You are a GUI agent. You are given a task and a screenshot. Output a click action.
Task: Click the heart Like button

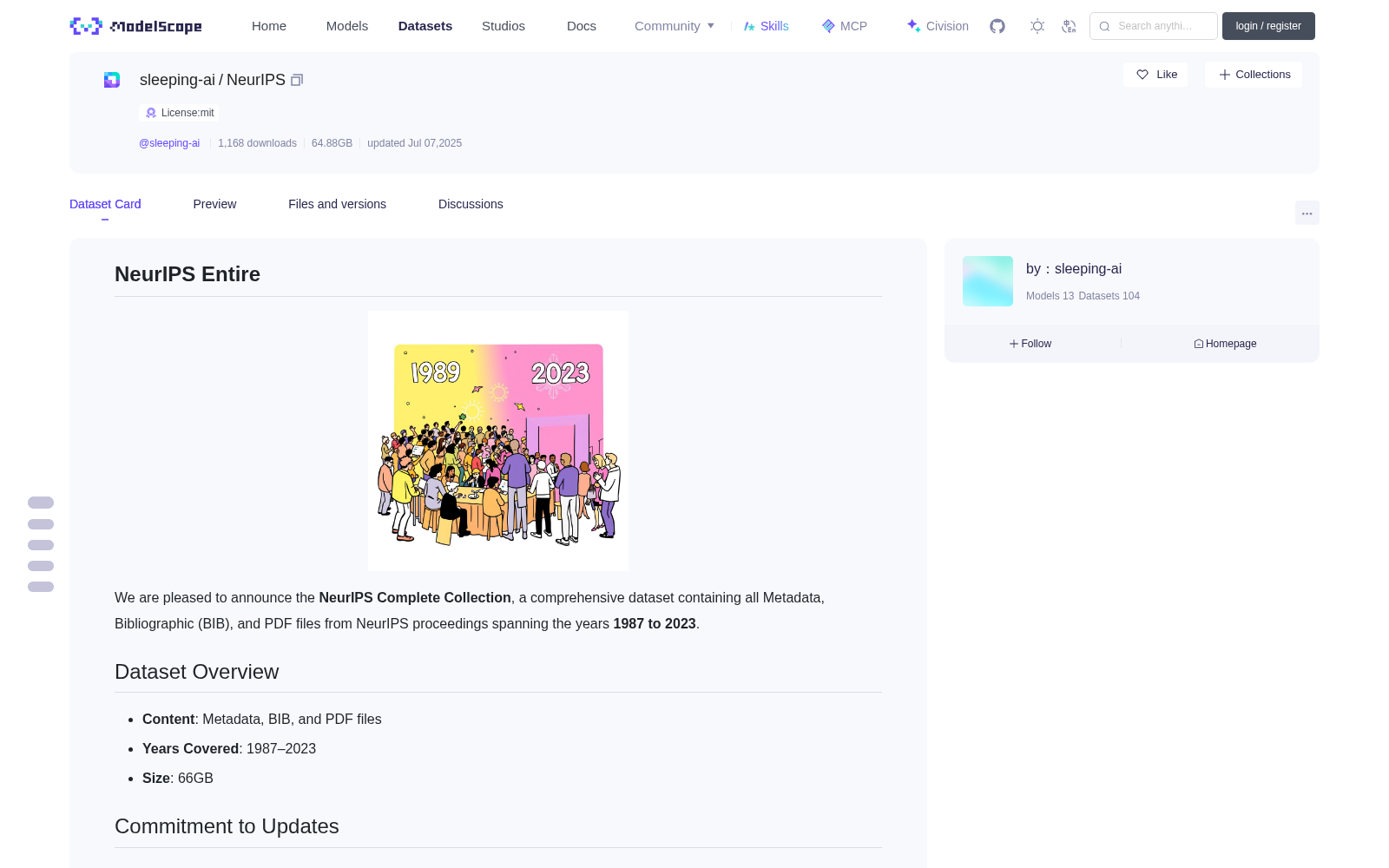click(1155, 75)
